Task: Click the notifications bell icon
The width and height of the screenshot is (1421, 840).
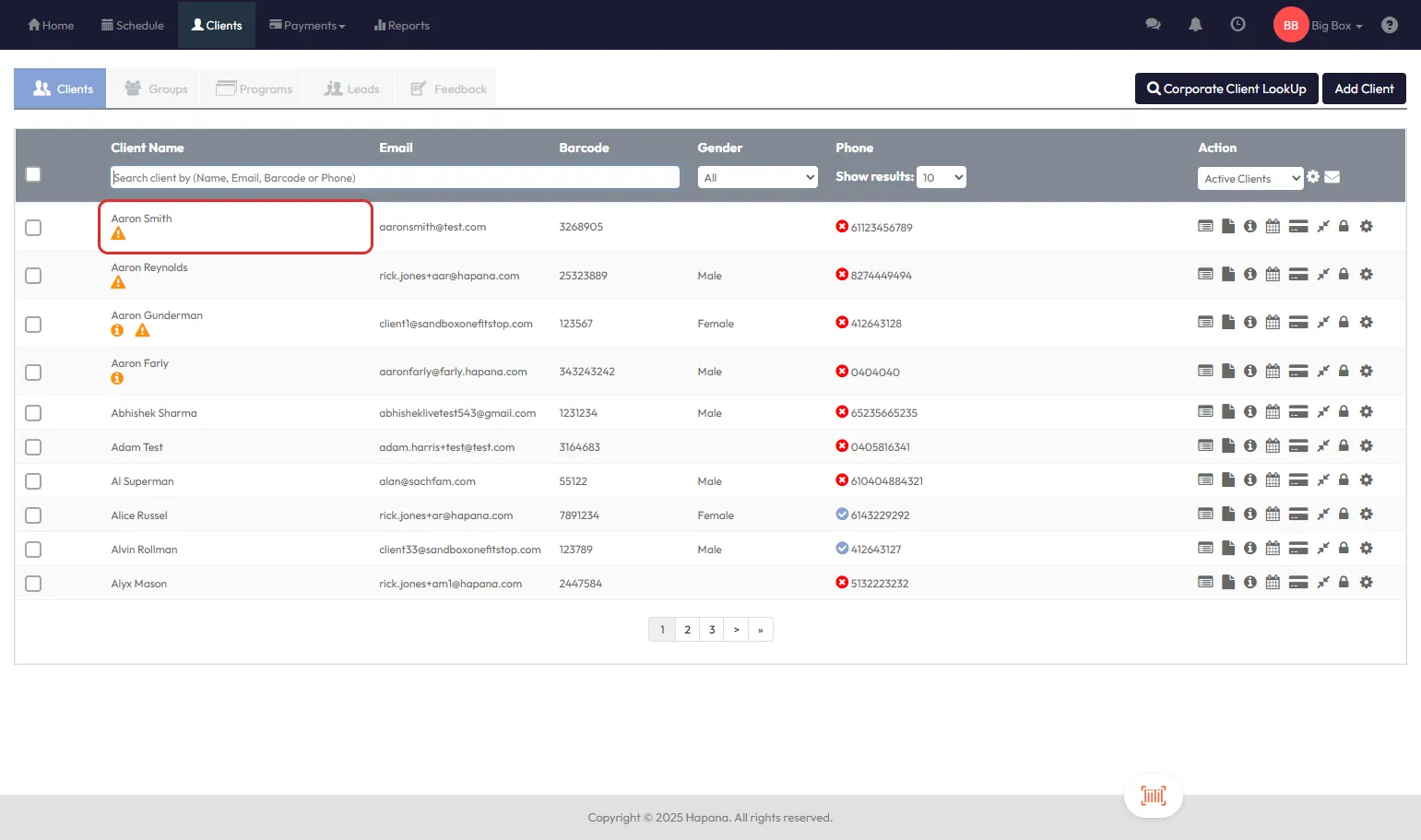Action: 1195,25
